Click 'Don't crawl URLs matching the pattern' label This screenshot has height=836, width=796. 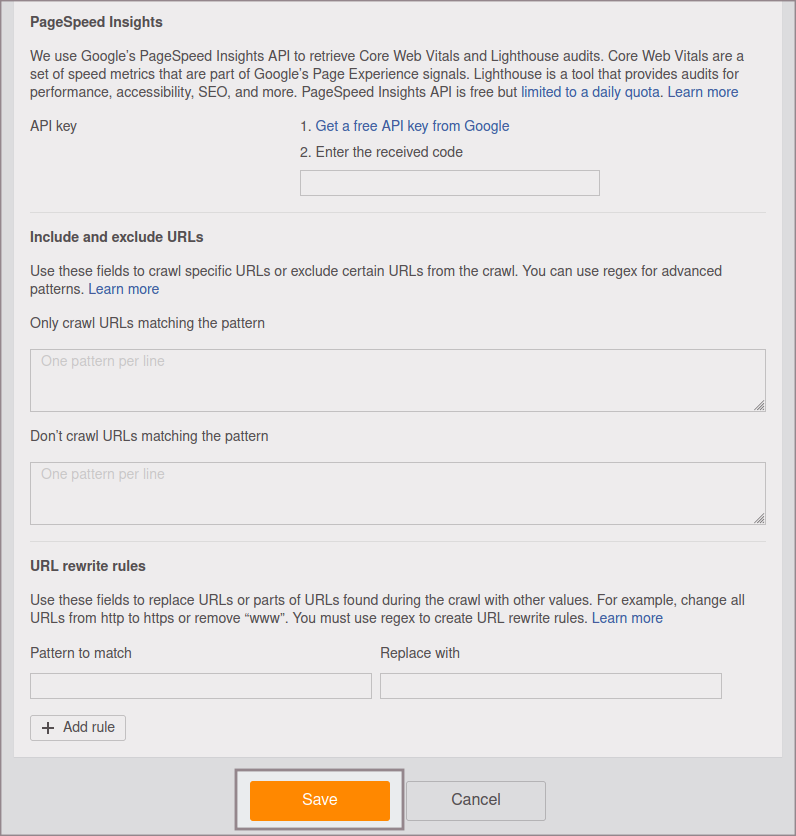point(149,436)
